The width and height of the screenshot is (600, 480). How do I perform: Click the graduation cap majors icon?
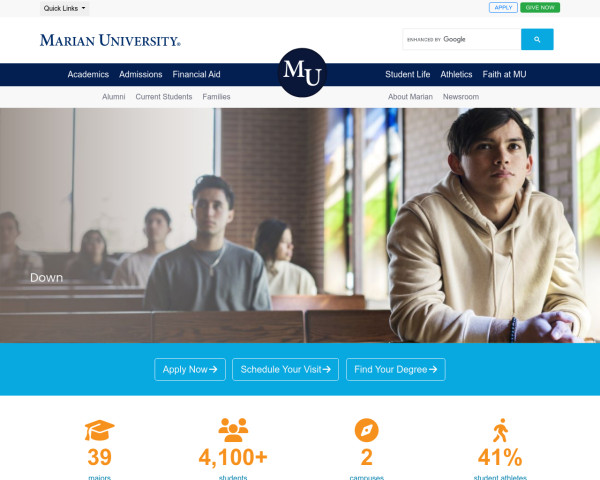pyautogui.click(x=99, y=430)
